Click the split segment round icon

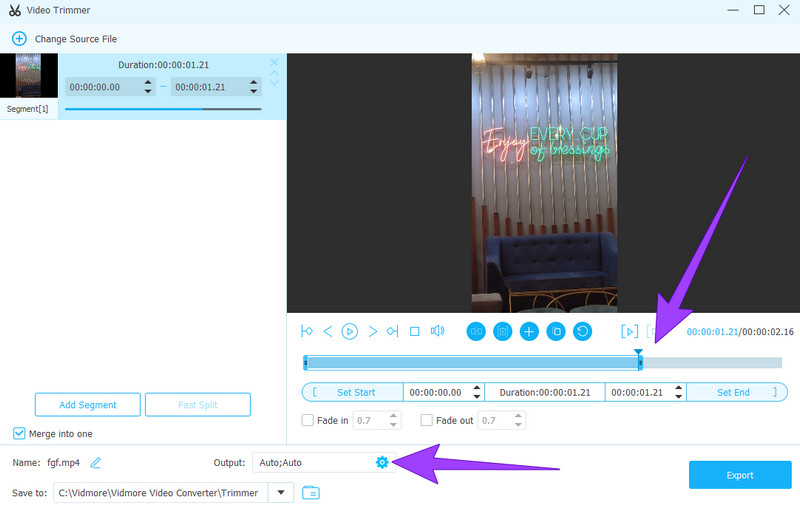click(476, 332)
